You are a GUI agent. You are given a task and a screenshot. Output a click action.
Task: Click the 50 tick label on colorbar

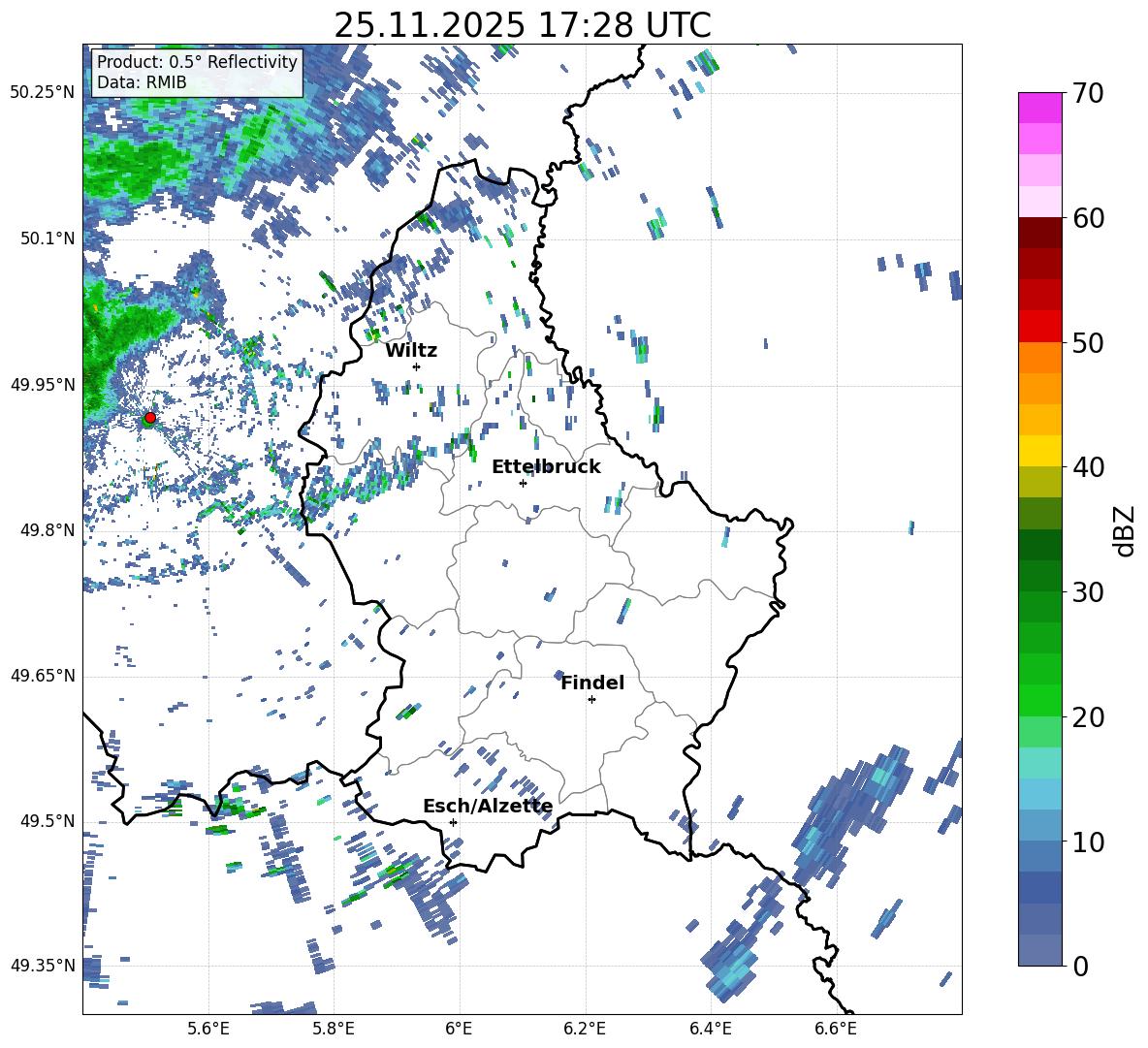1088,342
